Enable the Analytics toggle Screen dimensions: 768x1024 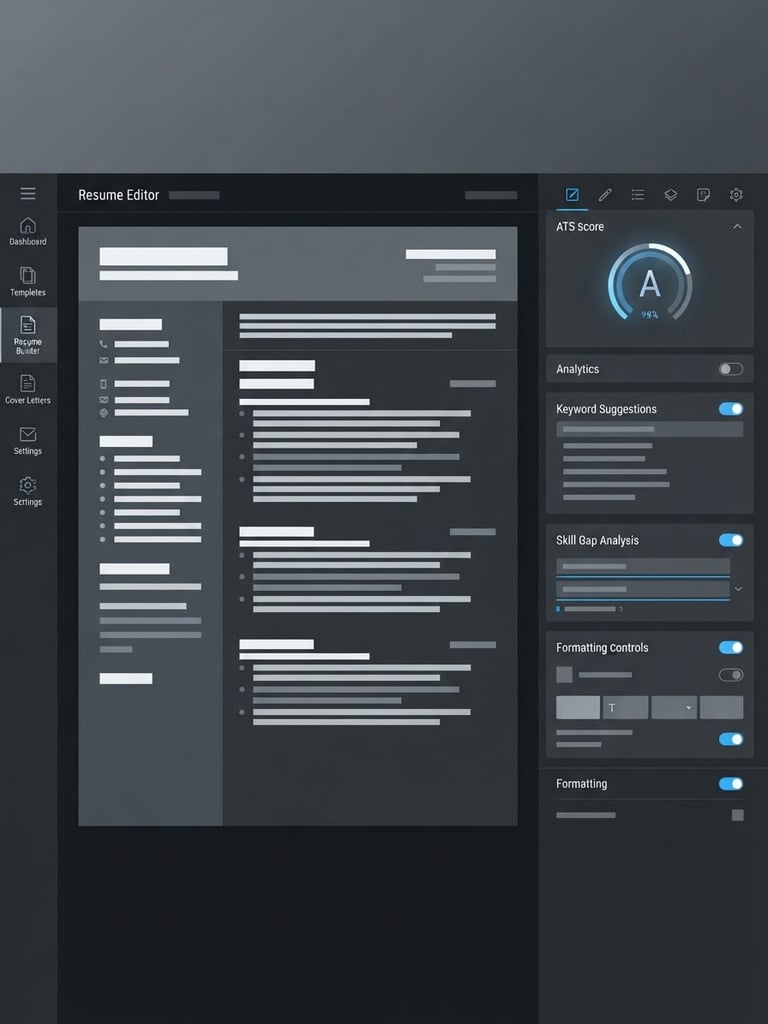coord(731,369)
